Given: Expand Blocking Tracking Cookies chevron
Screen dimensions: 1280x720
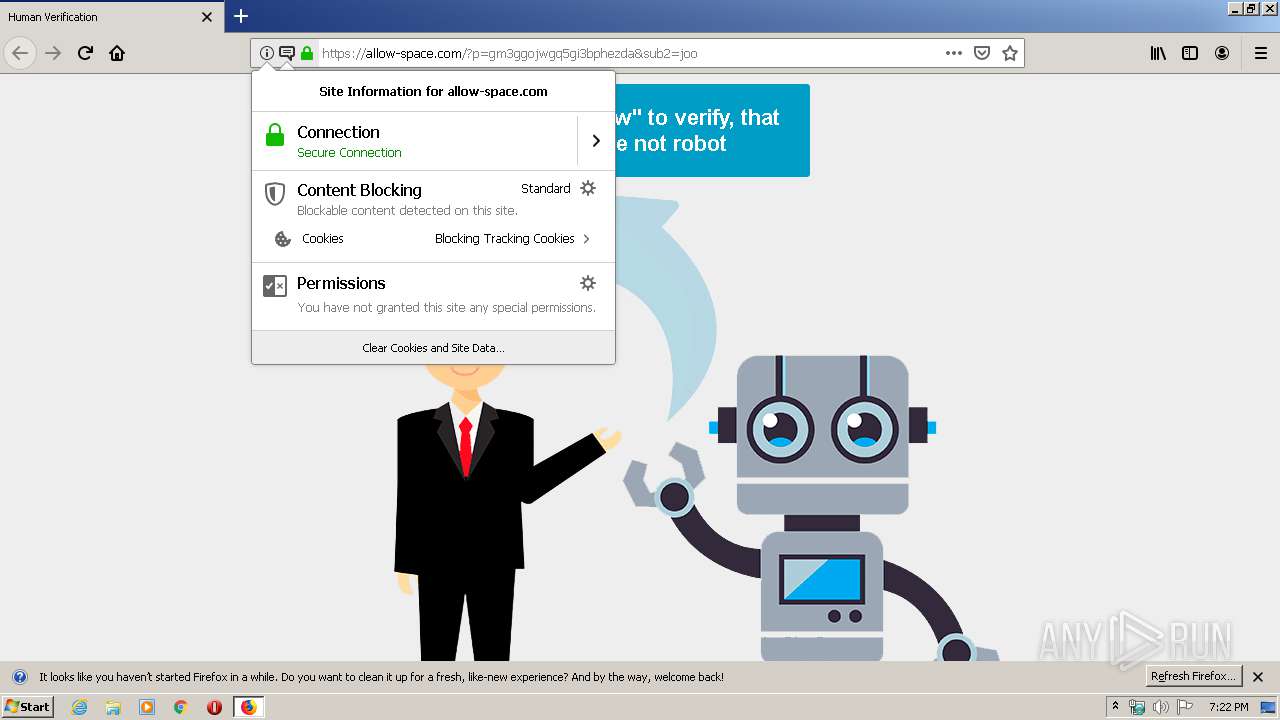Looking at the screenshot, I should pyautogui.click(x=587, y=239).
